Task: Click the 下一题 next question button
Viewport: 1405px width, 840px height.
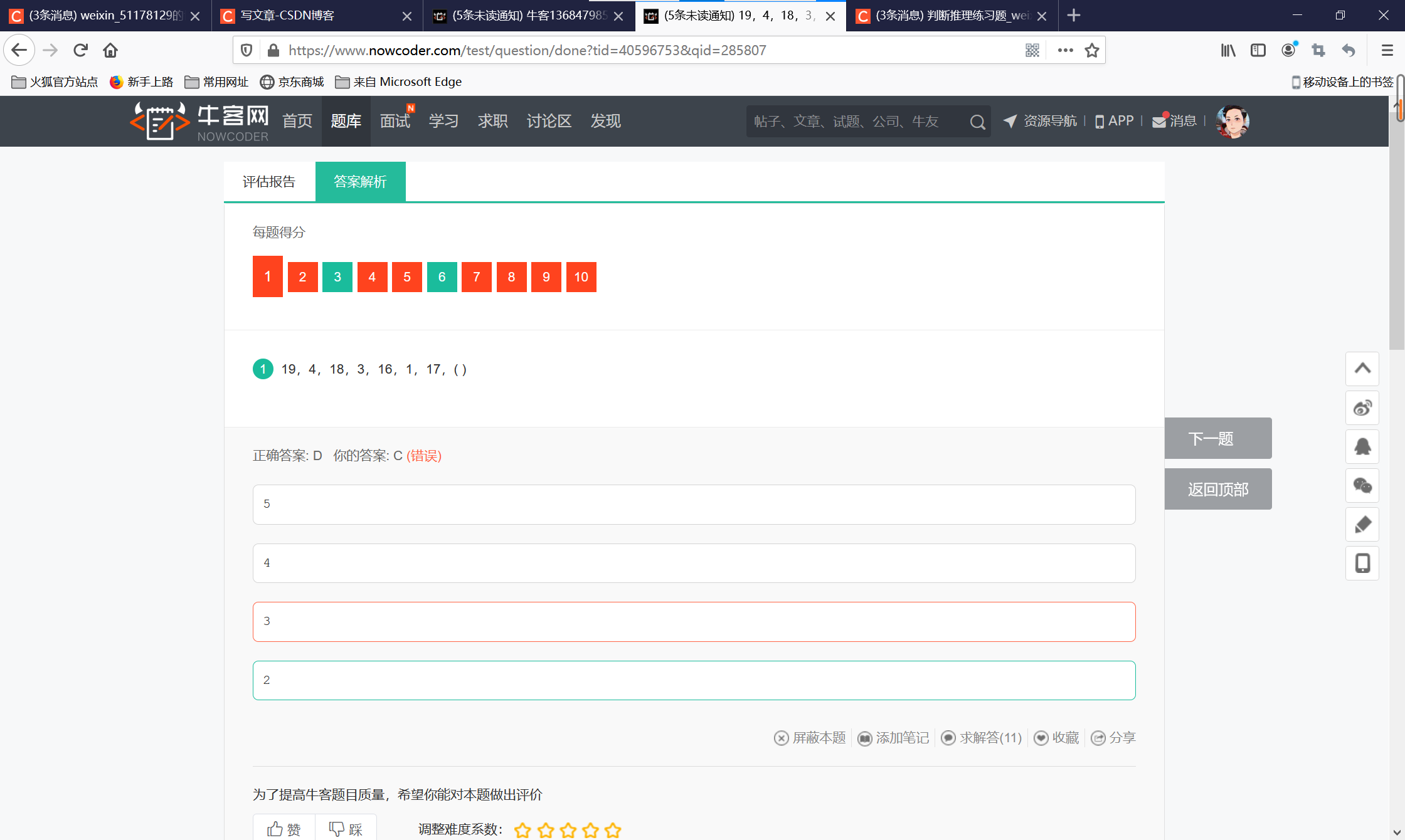Action: [x=1218, y=438]
